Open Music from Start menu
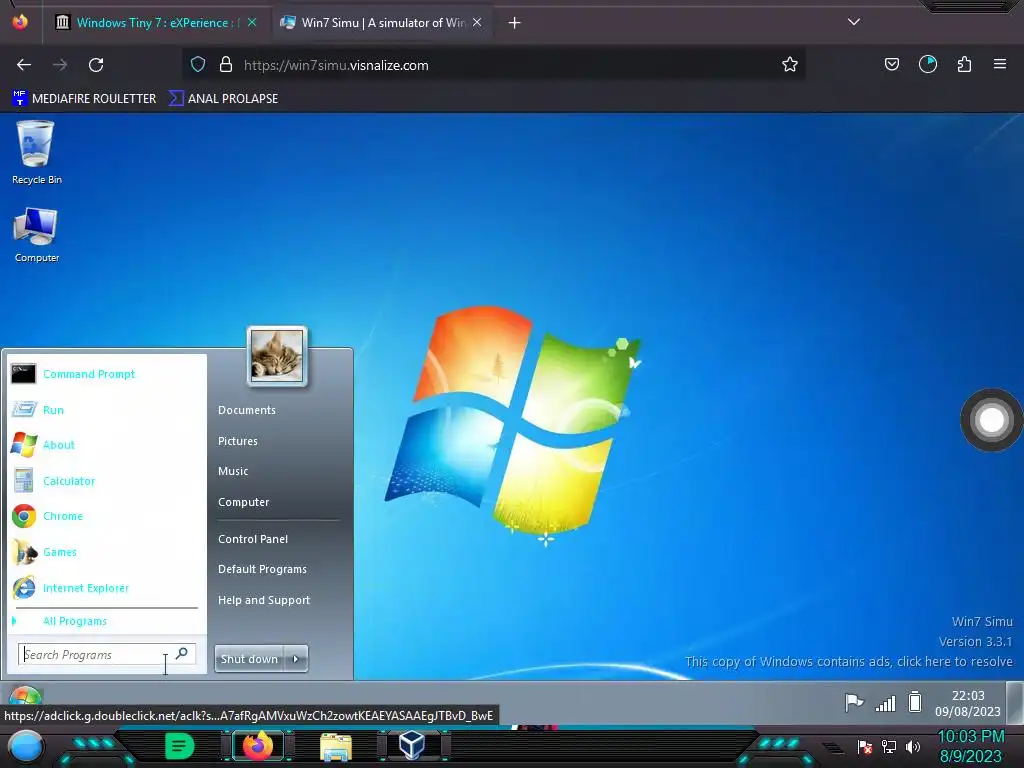Screen dimensions: 1024x768 (233, 471)
